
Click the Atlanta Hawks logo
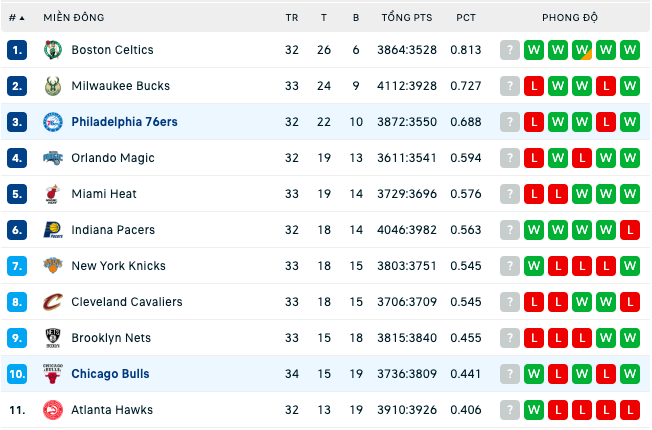point(53,410)
